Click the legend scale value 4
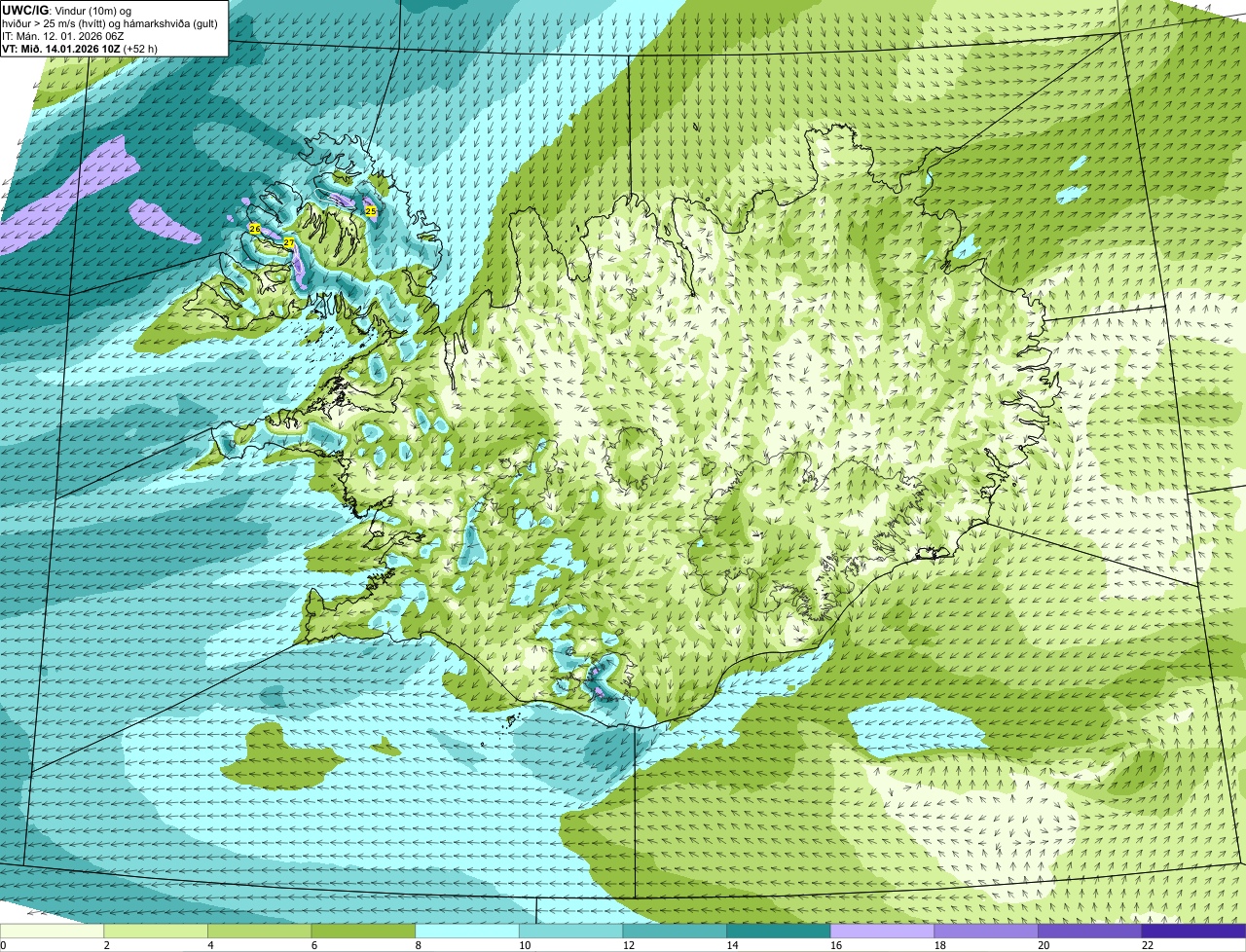This screenshot has width=1246, height=952. click(210, 945)
